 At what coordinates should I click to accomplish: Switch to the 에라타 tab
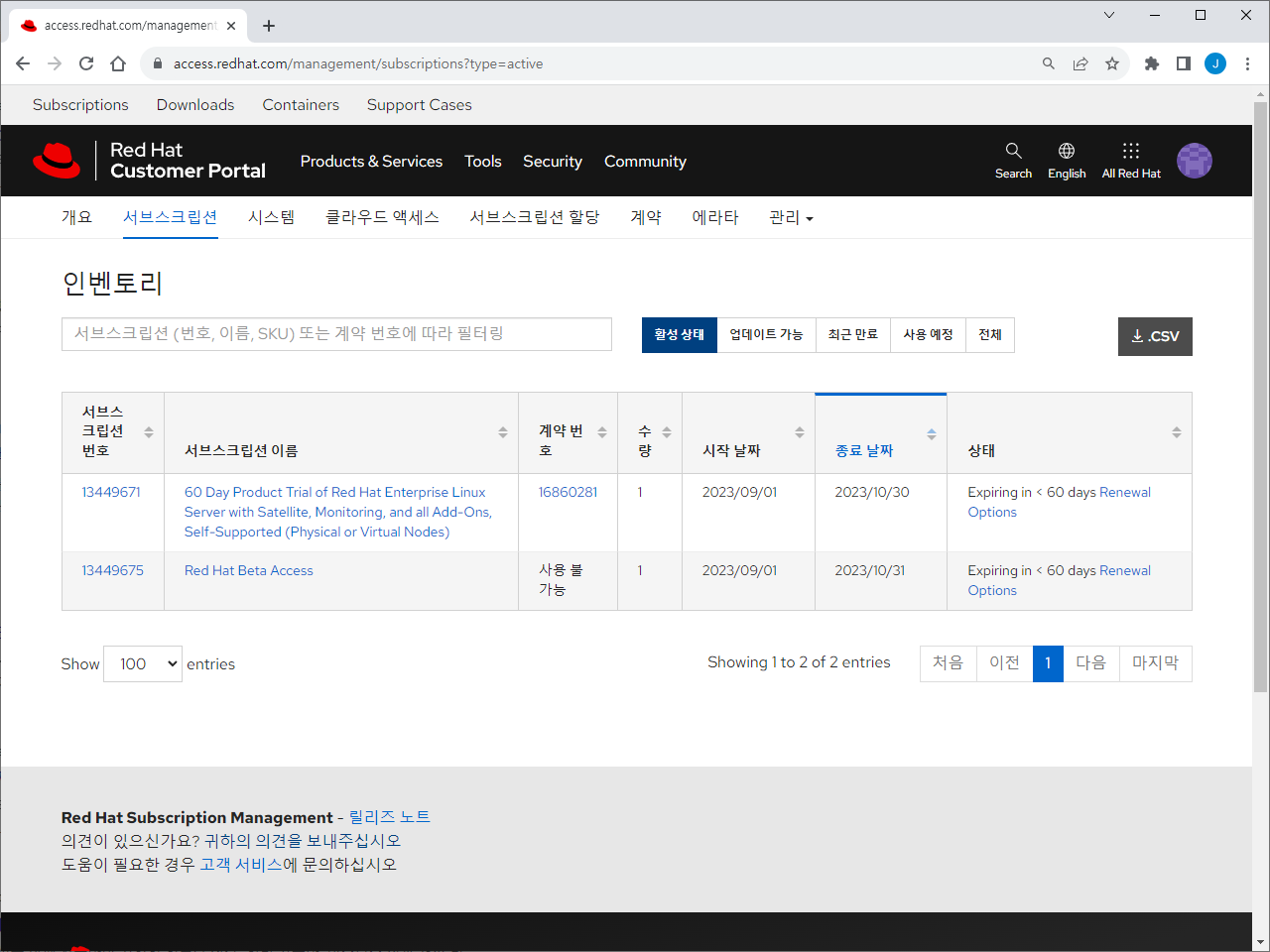click(715, 217)
